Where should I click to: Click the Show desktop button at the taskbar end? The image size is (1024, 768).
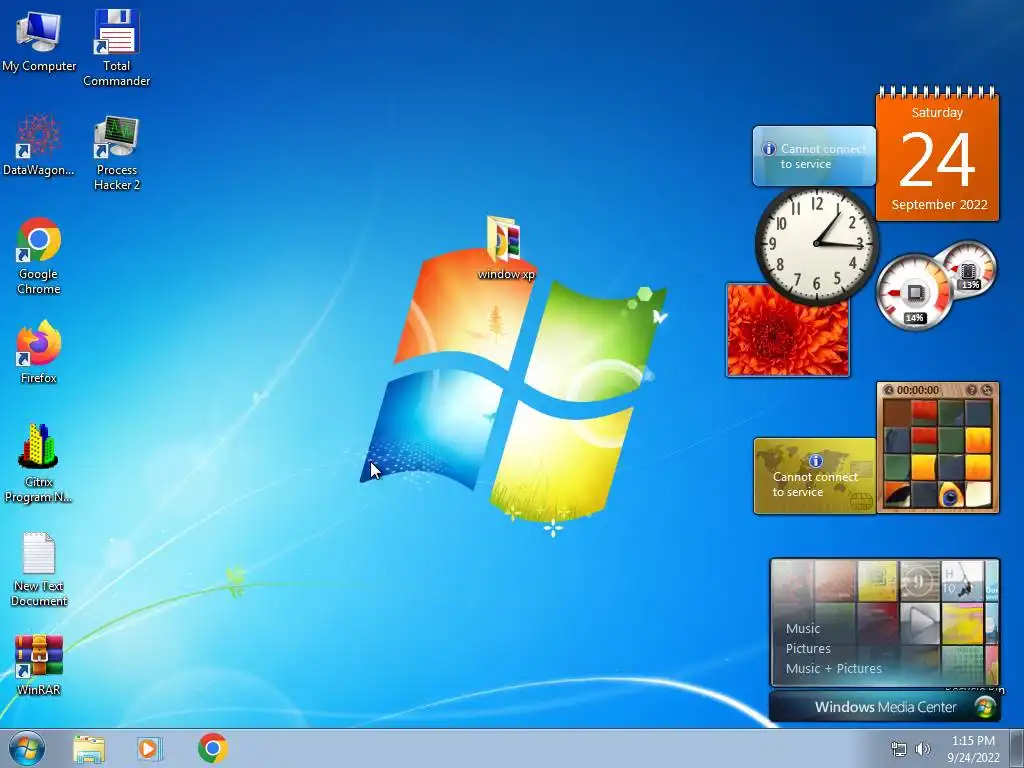pos(1016,748)
